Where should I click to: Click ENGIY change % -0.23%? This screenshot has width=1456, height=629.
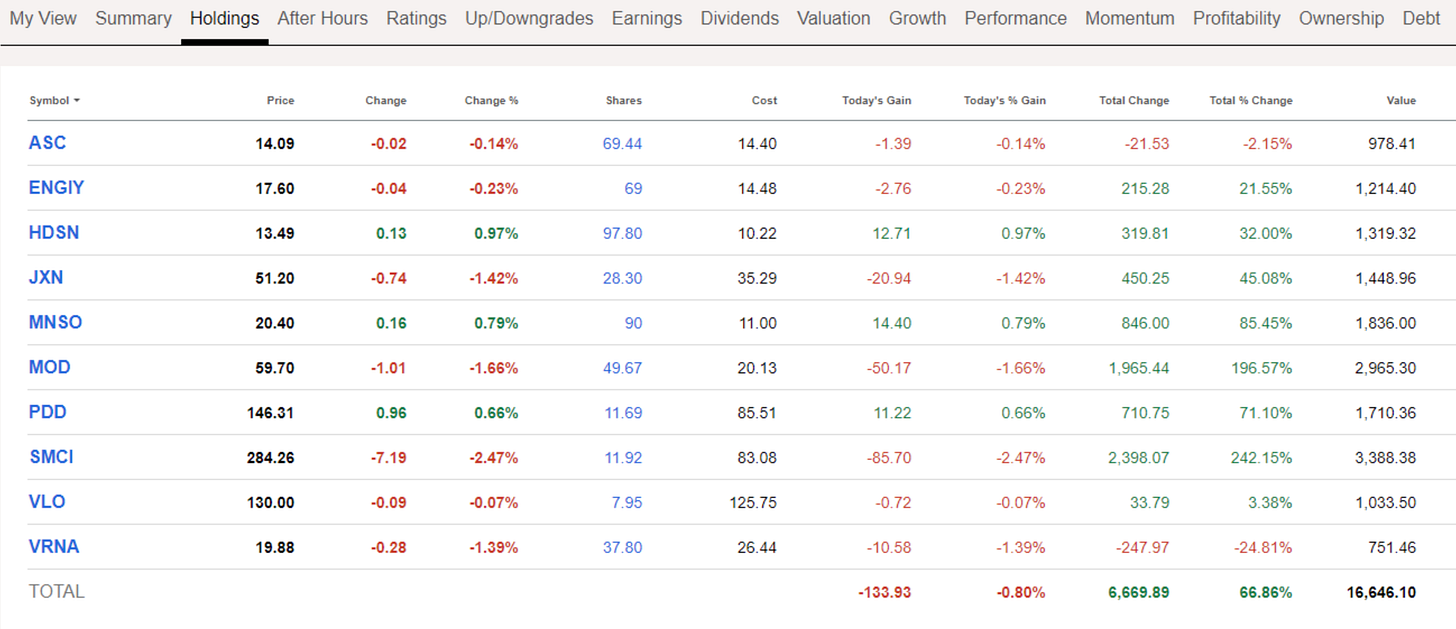(x=494, y=189)
